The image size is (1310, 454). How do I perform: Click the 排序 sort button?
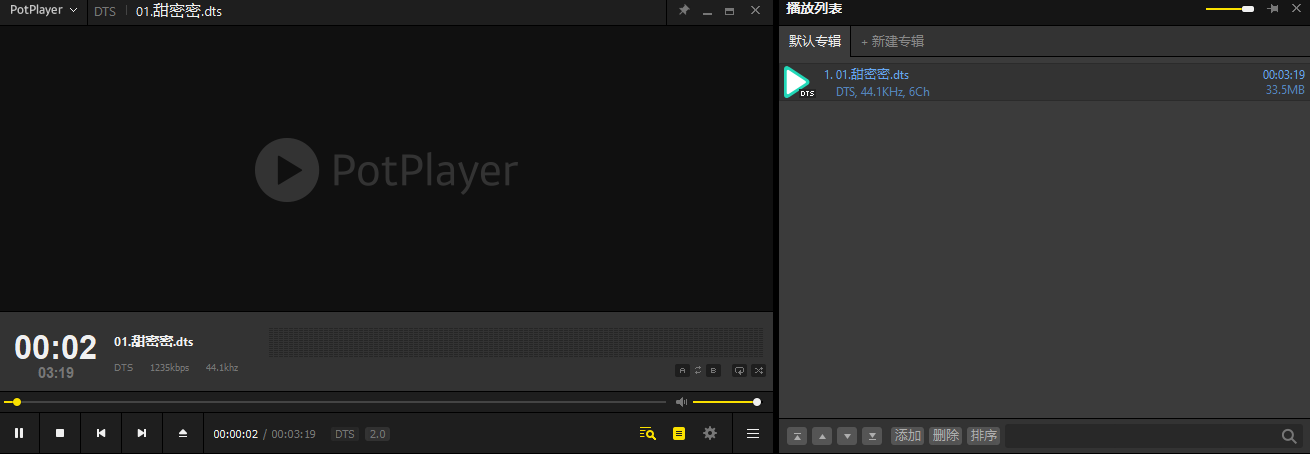coord(983,436)
